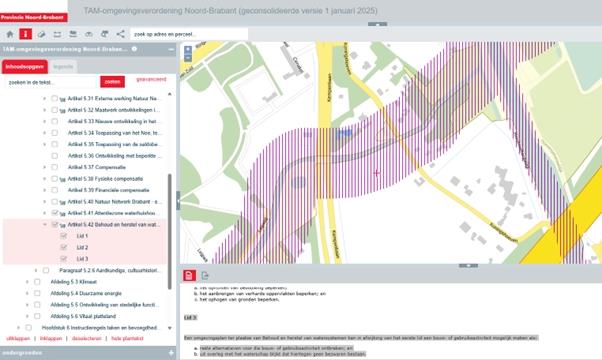This screenshot has width=602, height=360.
Task: Click map layer icon of Artikel 5.38
Action: pyautogui.click(x=63, y=179)
